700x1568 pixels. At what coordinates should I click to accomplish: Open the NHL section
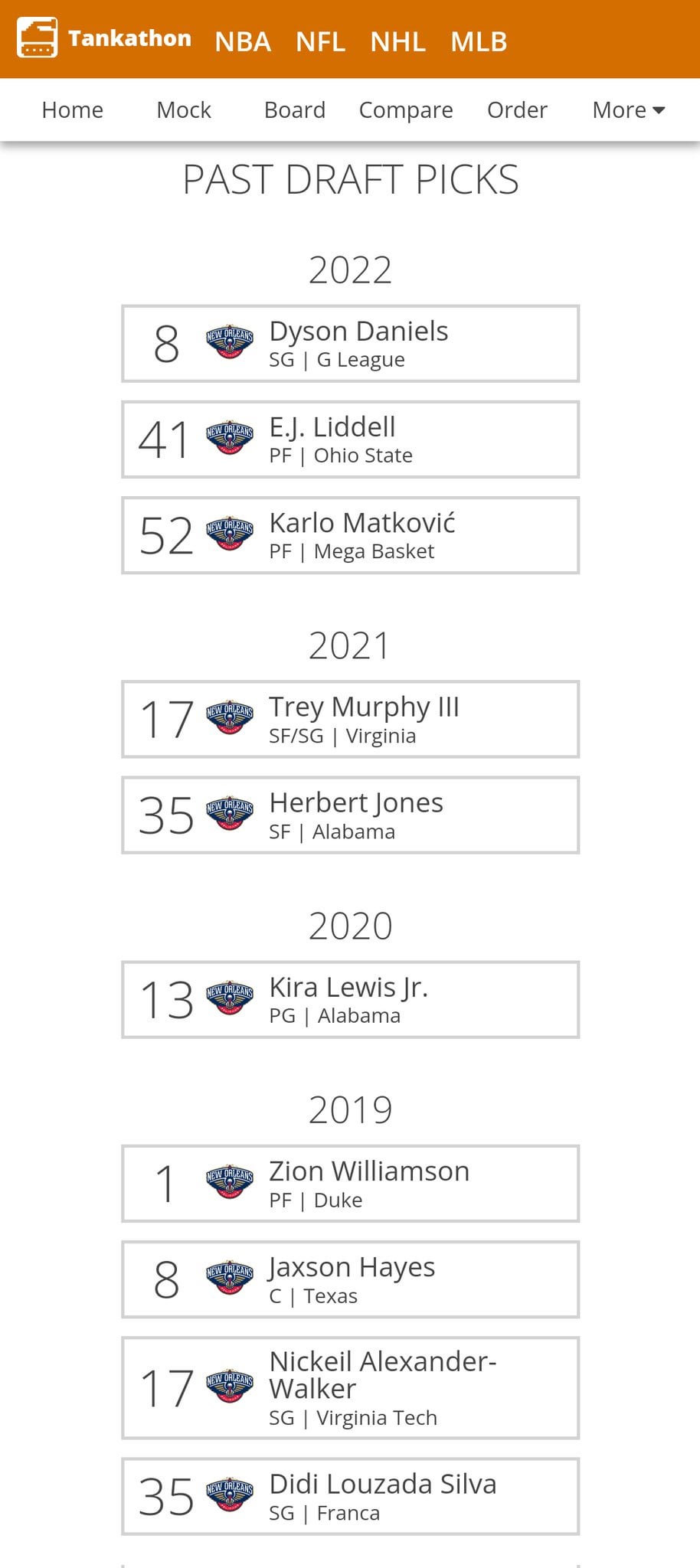click(x=397, y=41)
